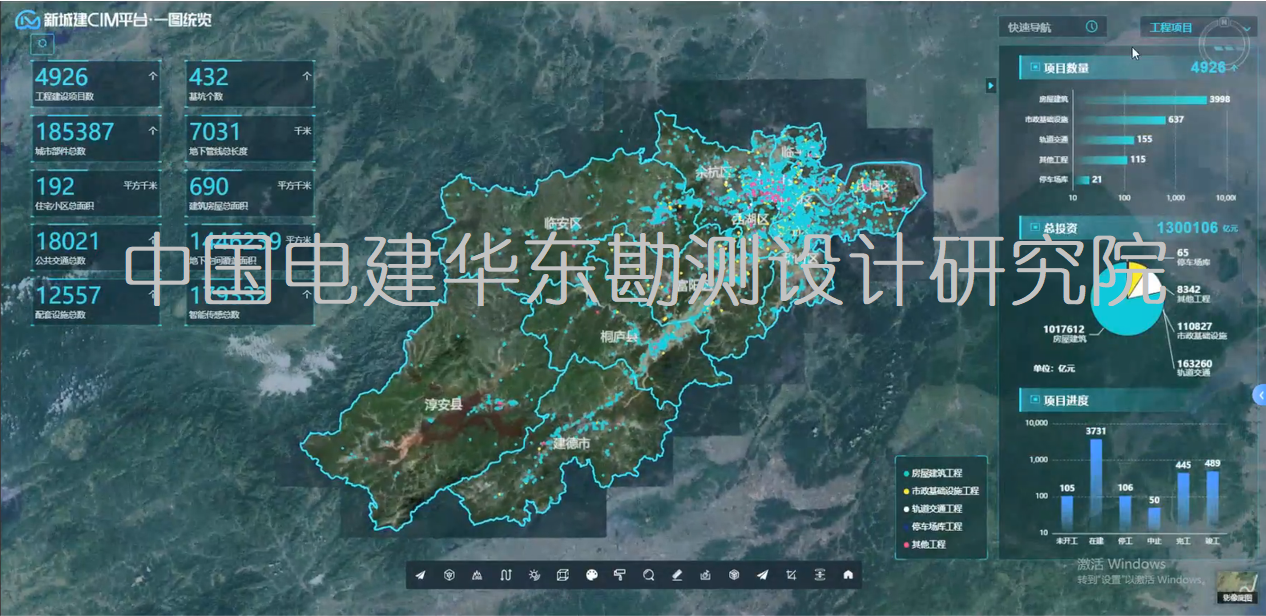Screen dimensions: 1266x616
Task: Open the mountain terrain tool
Action: [477, 575]
